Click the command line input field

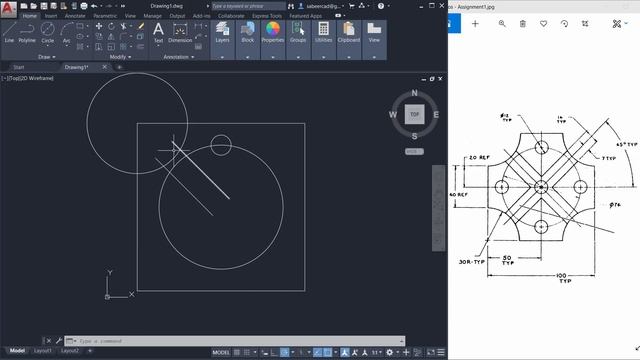point(236,341)
